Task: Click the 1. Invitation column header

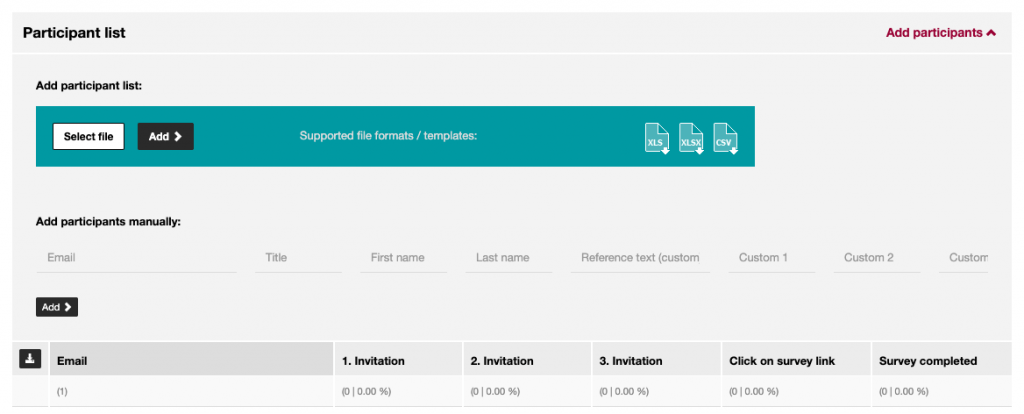Action: [x=398, y=360]
